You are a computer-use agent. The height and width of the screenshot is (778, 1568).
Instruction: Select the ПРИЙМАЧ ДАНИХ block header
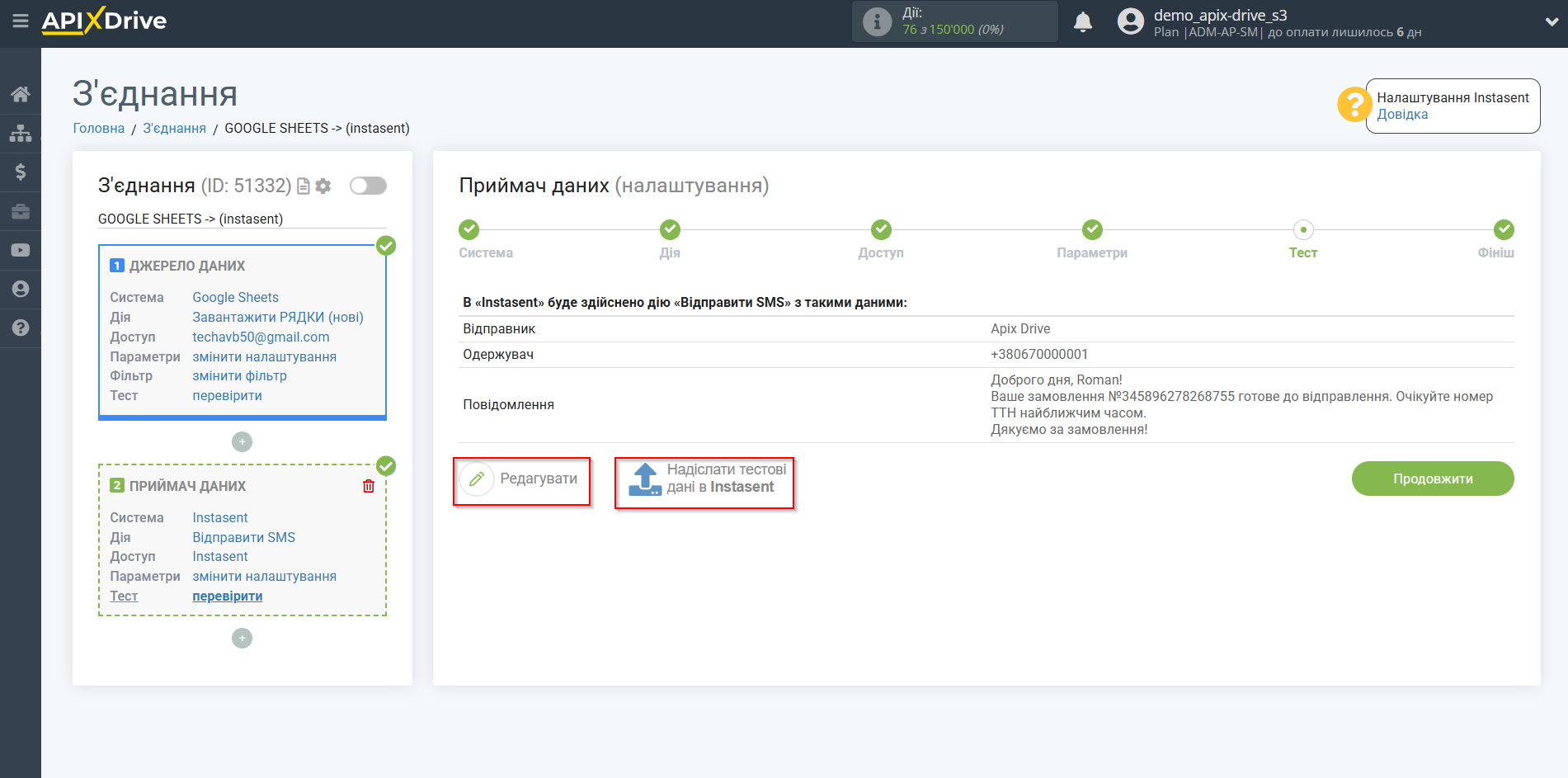coord(187,486)
